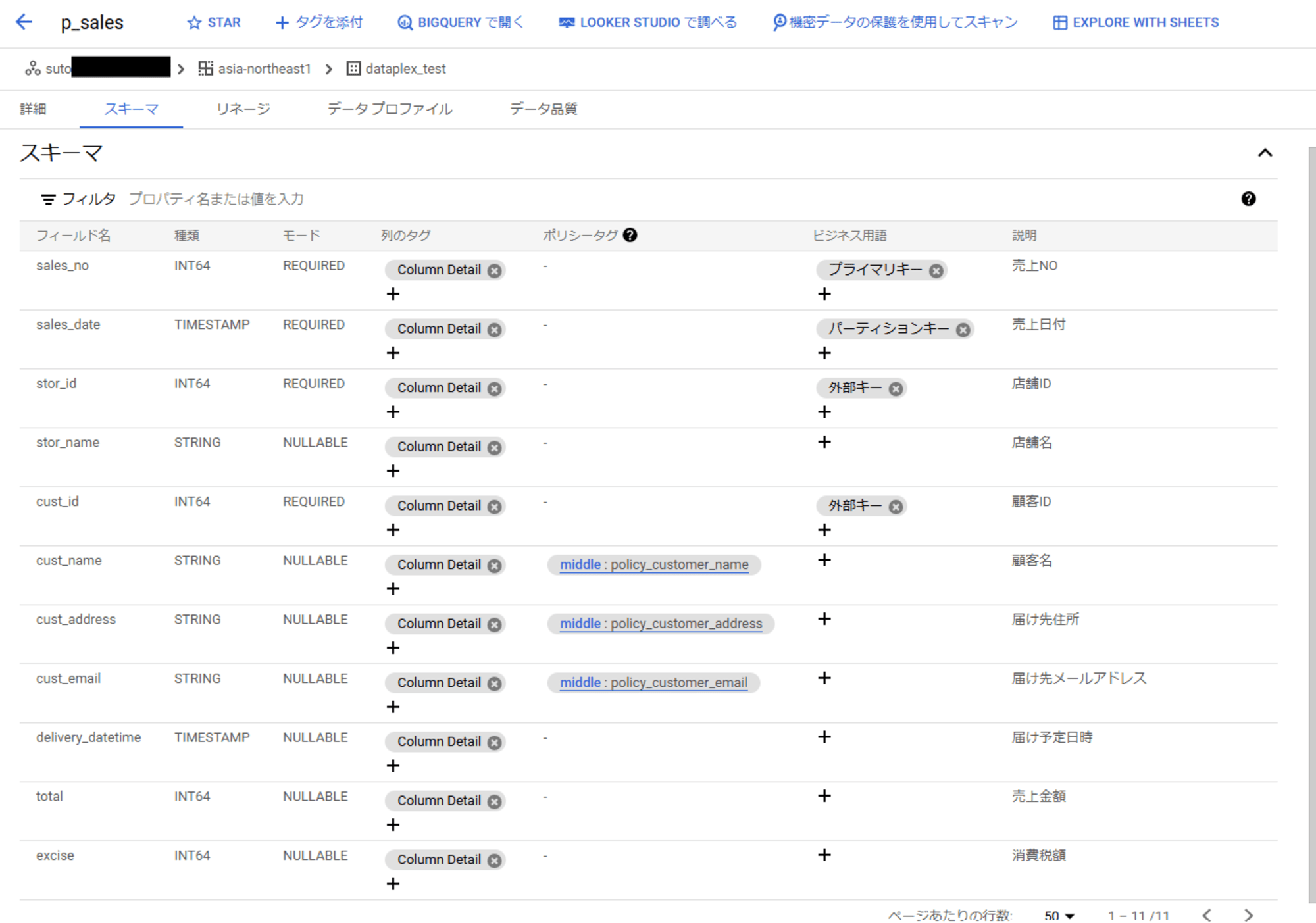Attach a tag with タグを添付
Screen dimensions: 1316x923
(x=319, y=22)
